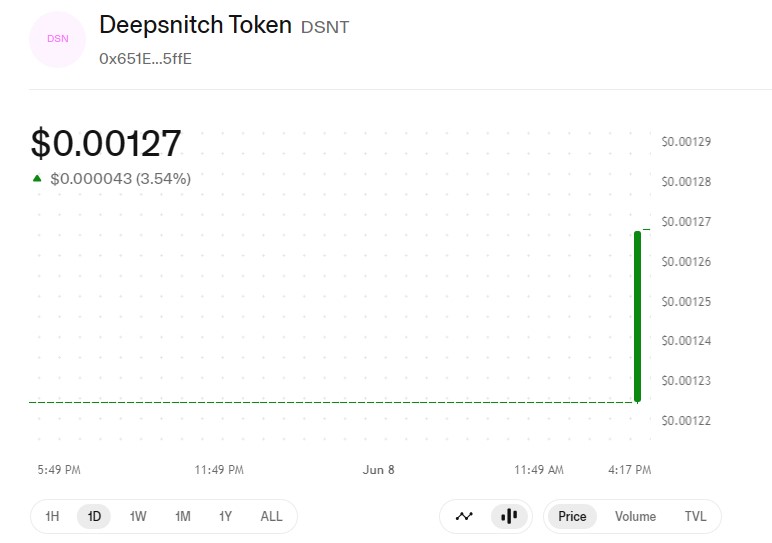Click the $0.00127 price display

[x=106, y=143]
